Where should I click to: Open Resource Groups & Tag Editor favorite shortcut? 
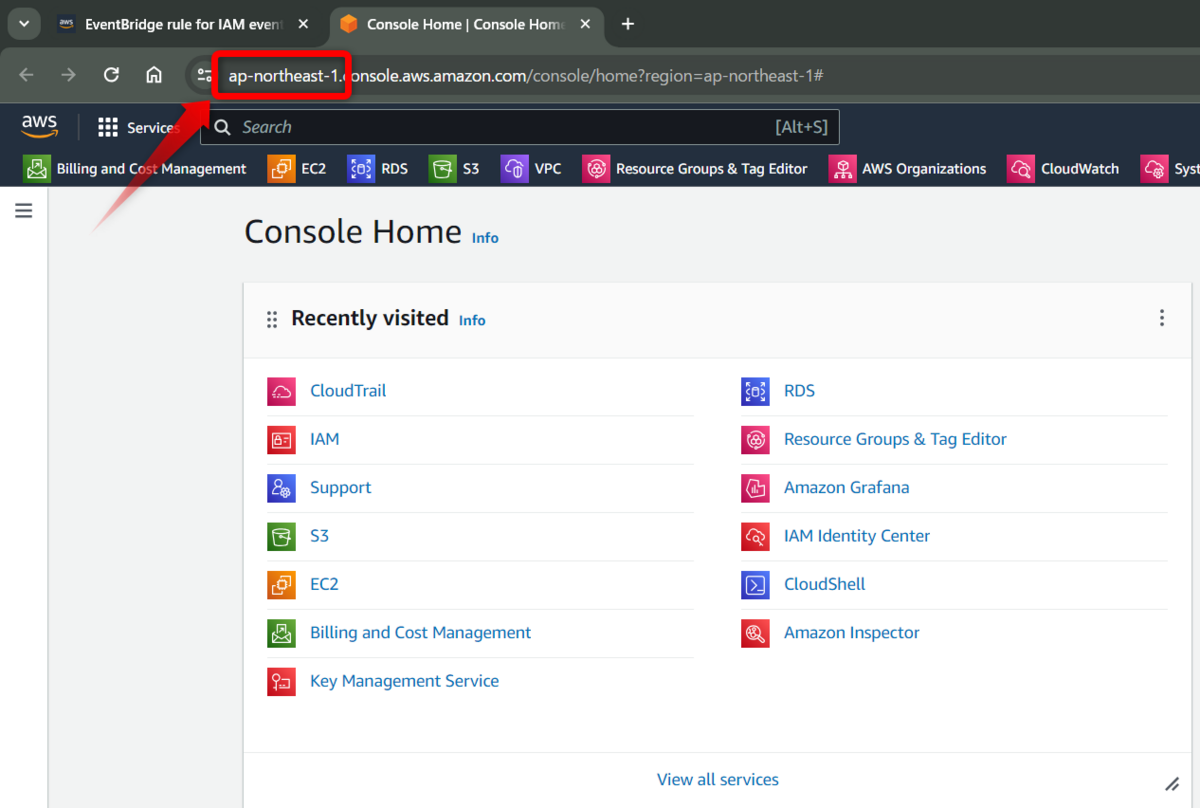tap(696, 169)
